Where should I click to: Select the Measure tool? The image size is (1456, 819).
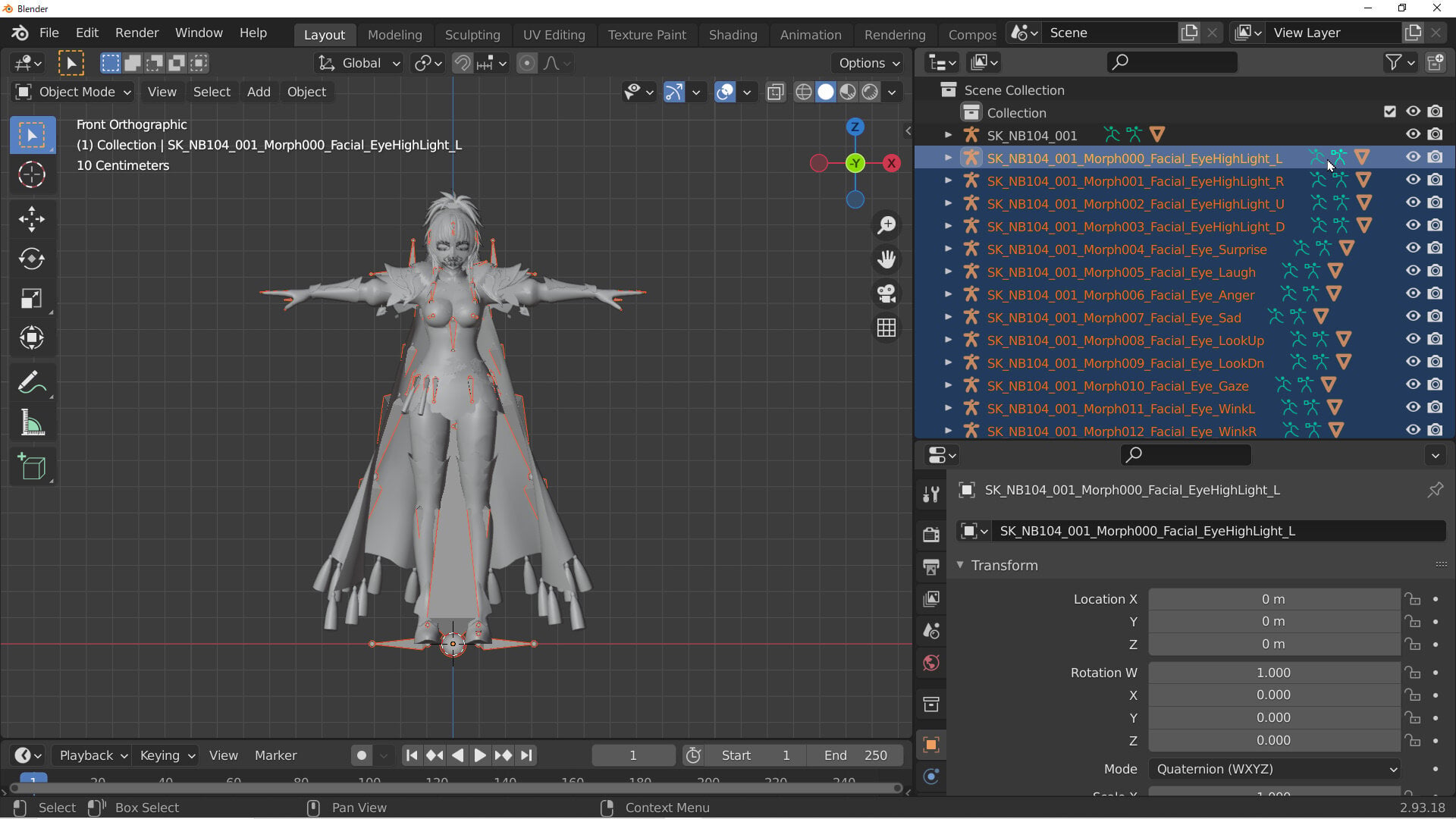[x=32, y=422]
